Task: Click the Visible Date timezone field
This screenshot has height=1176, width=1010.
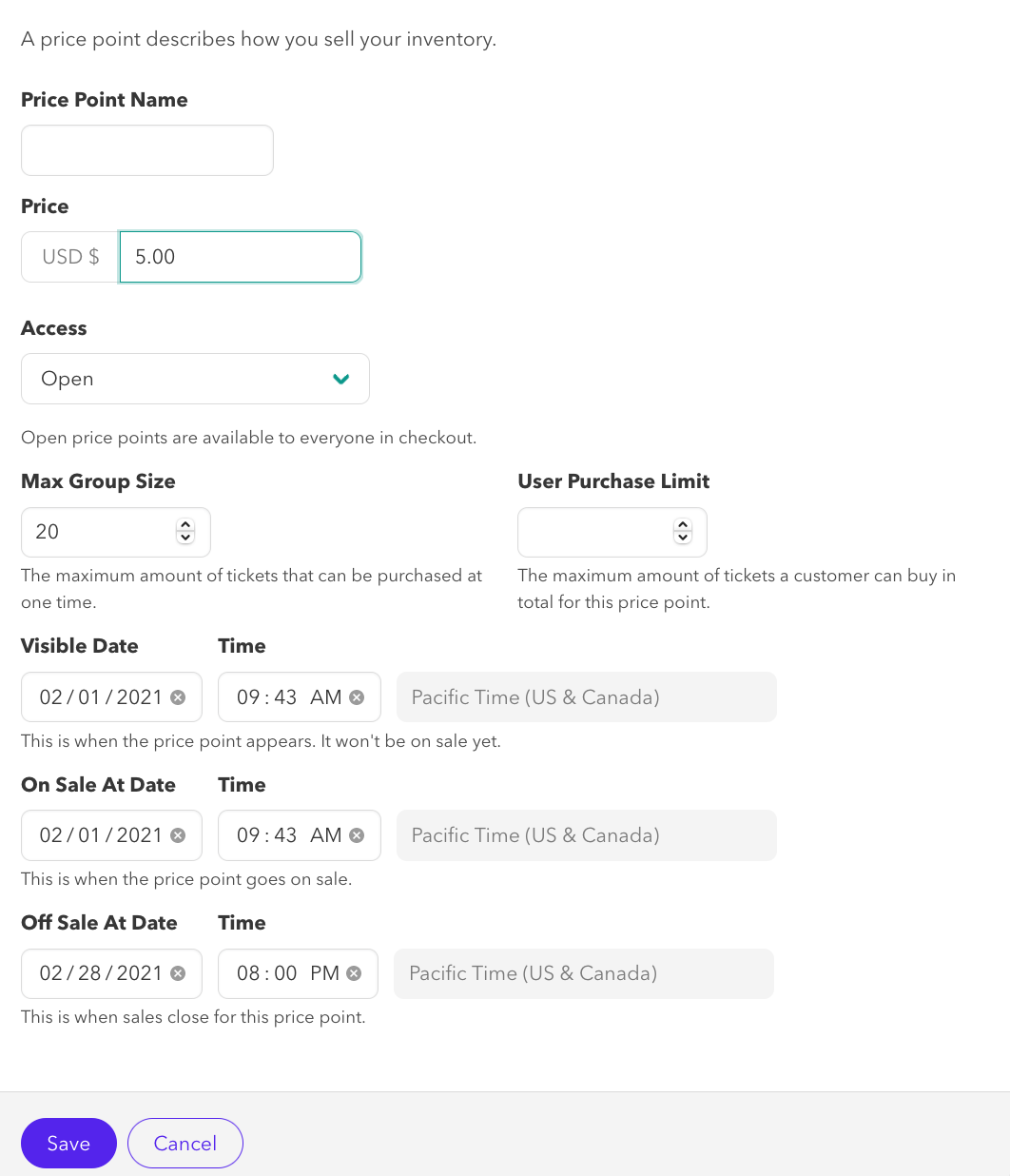Action: tap(587, 697)
